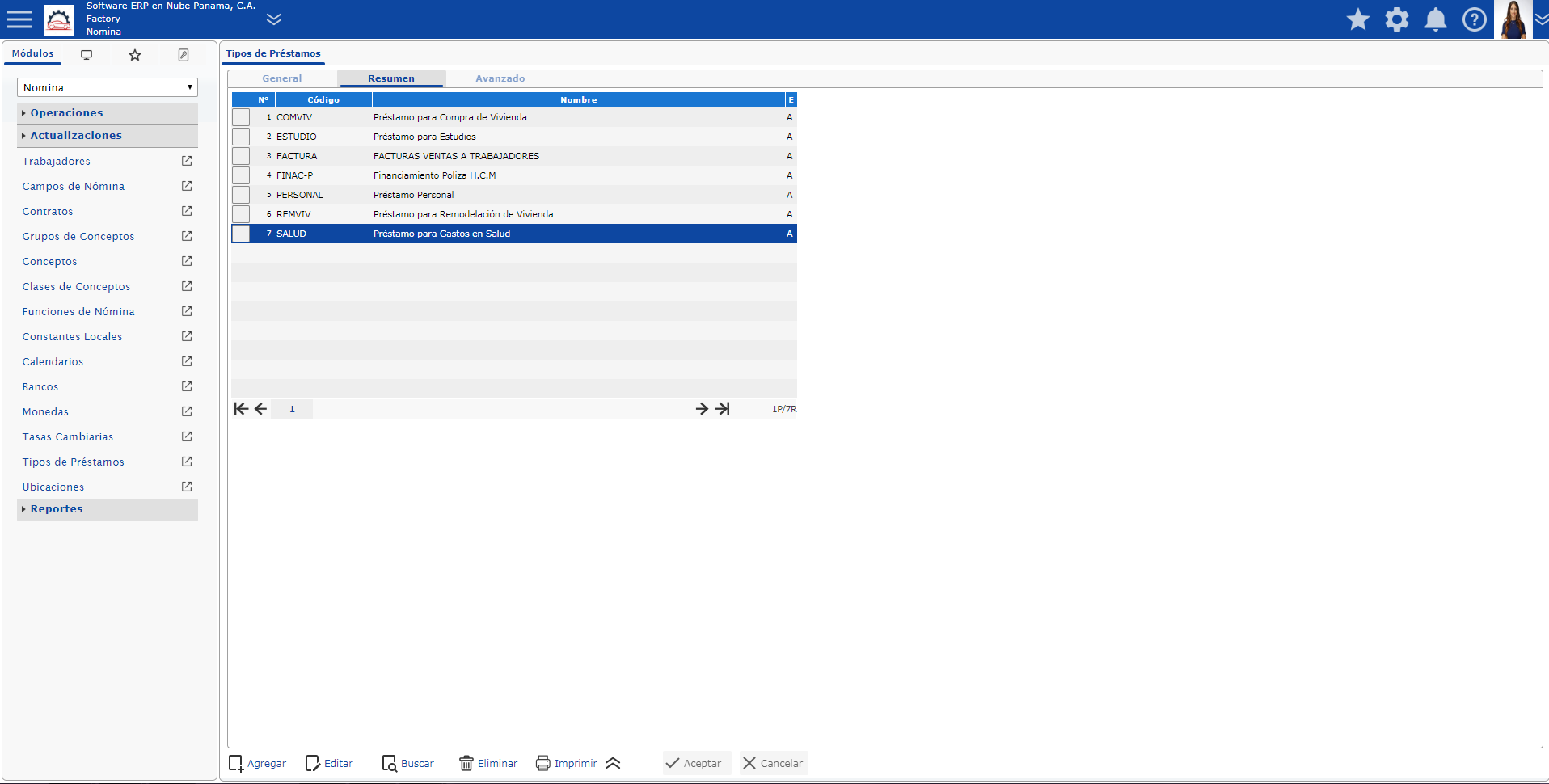Viewport: 1549px width, 784px height.
Task: Open Bancos link
Action: (x=40, y=387)
